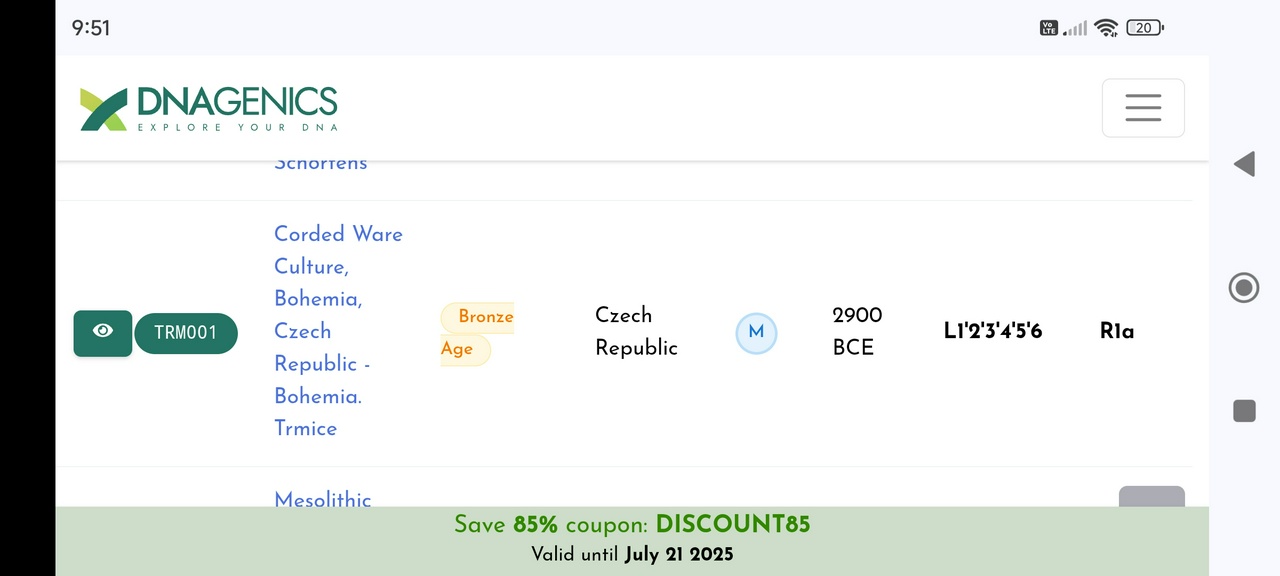Select the TRM001 sample ID badge

pos(186,333)
